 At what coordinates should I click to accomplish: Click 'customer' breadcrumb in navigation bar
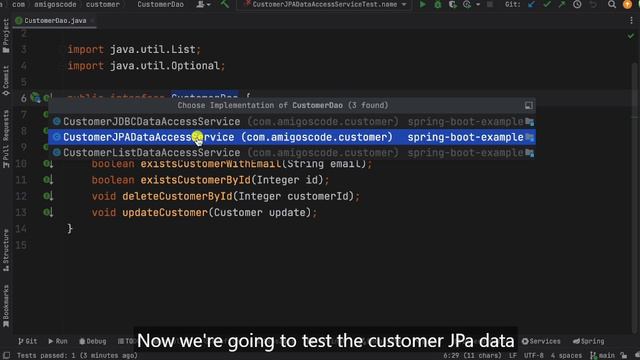coord(103,4)
